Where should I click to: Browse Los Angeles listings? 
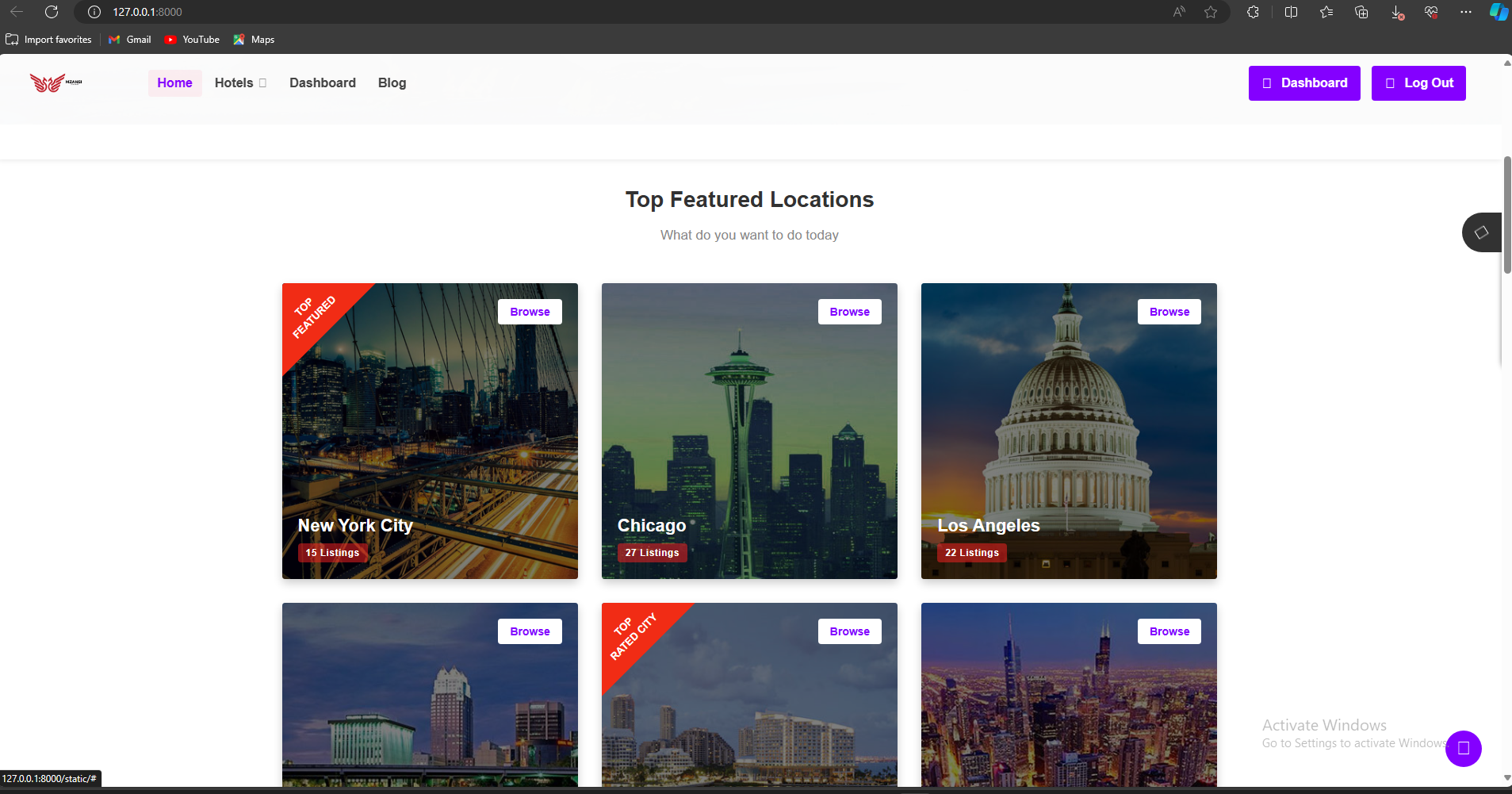pyautogui.click(x=1169, y=312)
